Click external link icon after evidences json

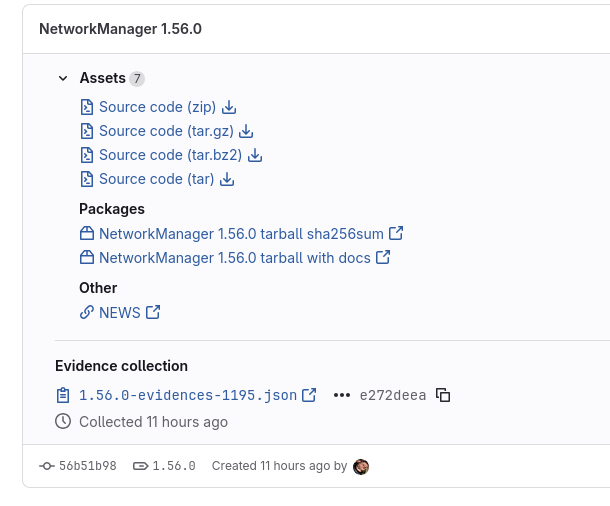tap(309, 395)
